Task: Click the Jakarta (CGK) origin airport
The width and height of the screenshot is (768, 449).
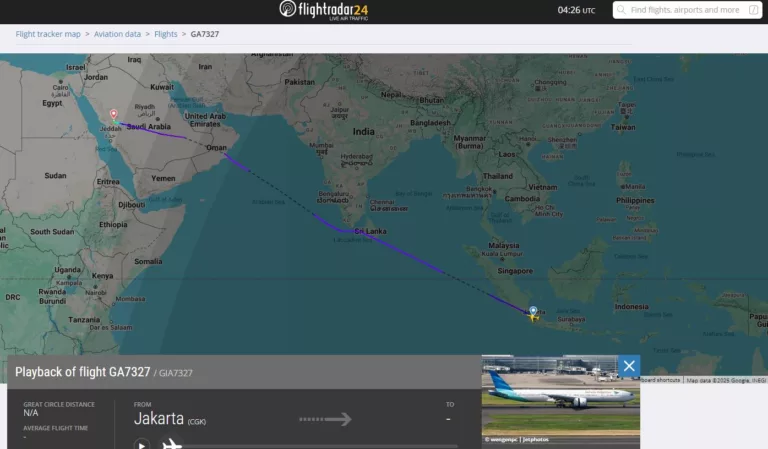Action: tap(169, 419)
